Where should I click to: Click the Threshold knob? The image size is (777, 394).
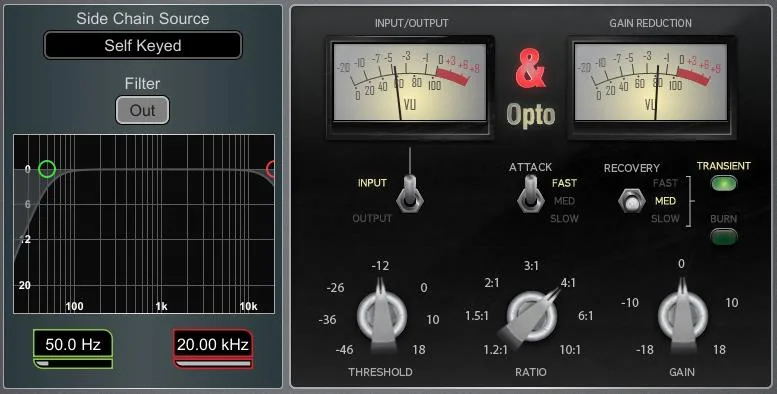(x=382, y=316)
